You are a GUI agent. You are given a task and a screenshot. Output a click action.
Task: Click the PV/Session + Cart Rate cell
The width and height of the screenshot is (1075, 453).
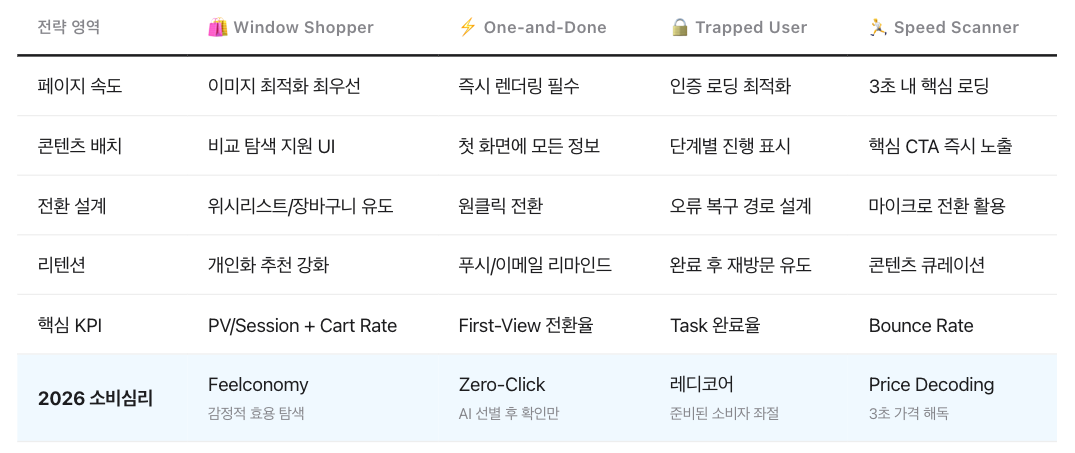(x=302, y=325)
